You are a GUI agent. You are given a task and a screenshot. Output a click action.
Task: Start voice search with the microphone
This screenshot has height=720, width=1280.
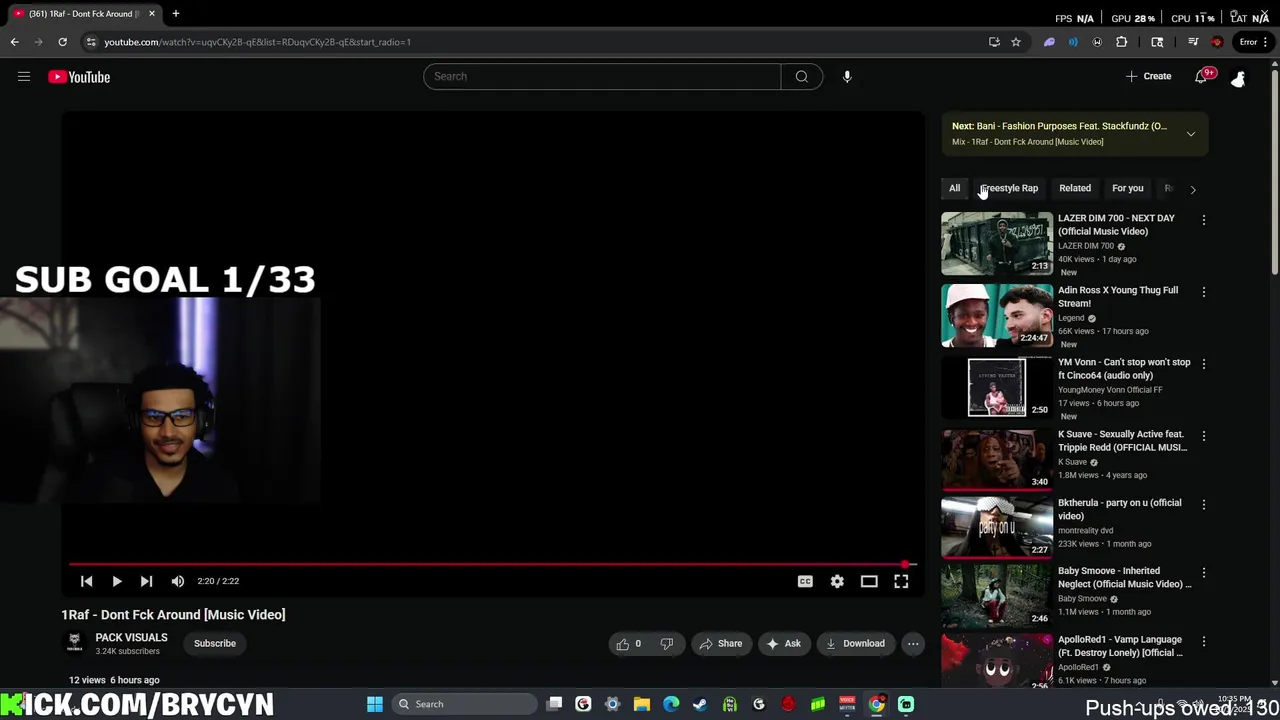tap(847, 76)
